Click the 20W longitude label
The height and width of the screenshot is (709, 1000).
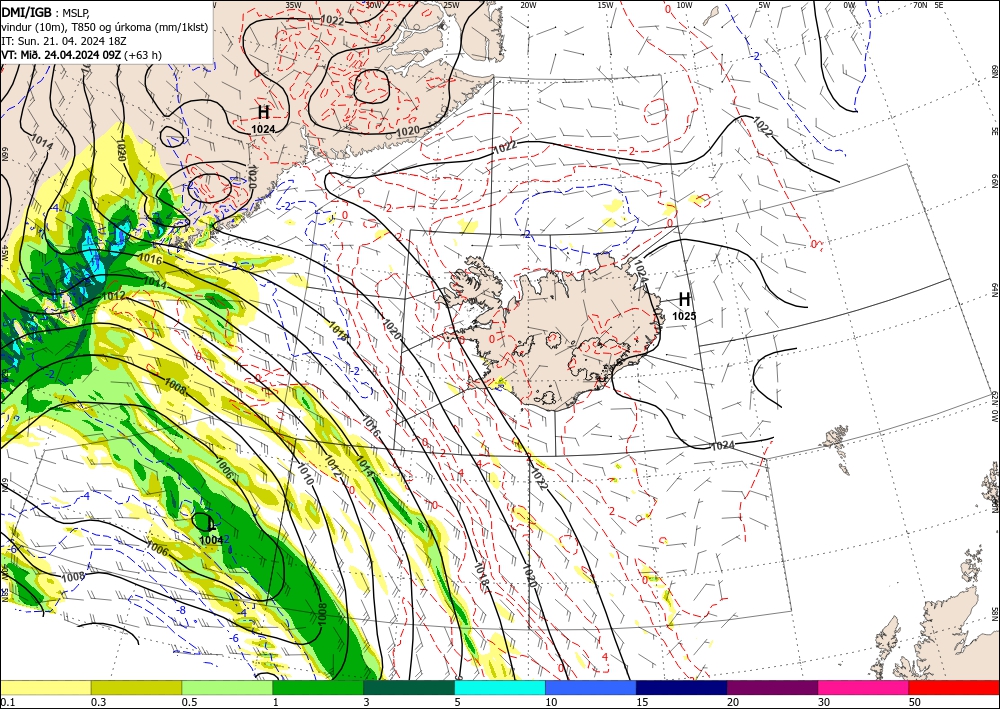click(528, 5)
